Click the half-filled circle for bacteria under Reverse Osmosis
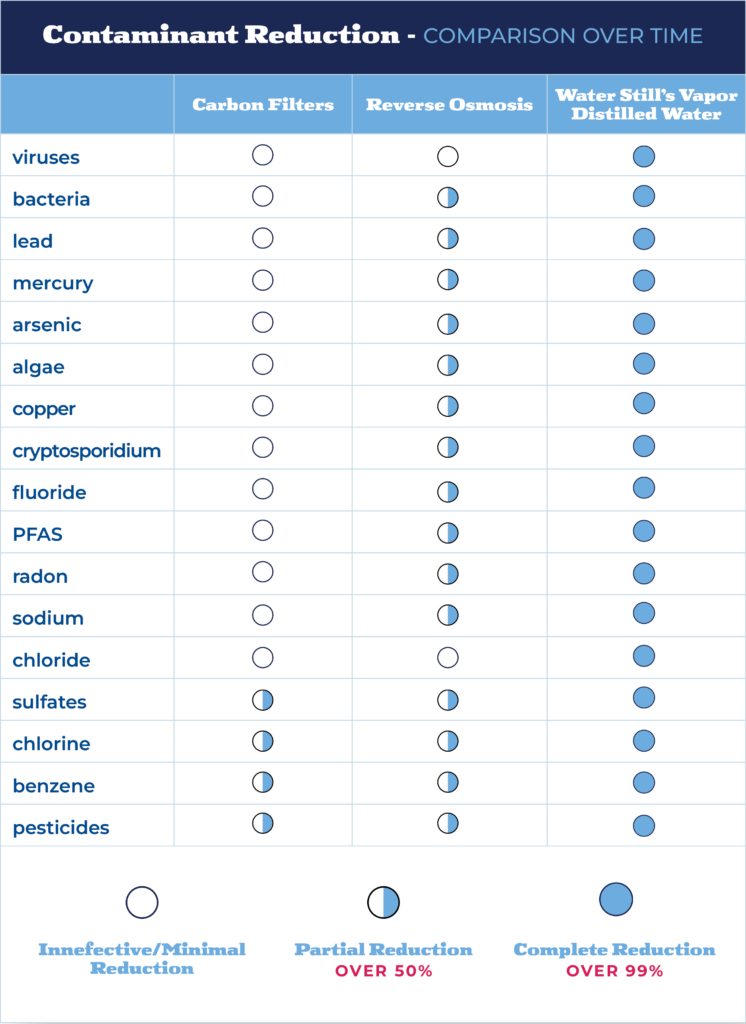 (447, 197)
